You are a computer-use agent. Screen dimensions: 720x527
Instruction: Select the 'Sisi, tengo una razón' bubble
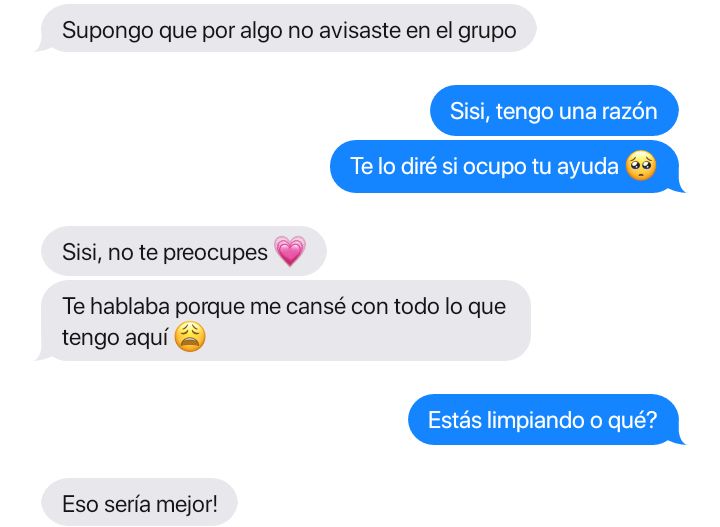point(554,111)
